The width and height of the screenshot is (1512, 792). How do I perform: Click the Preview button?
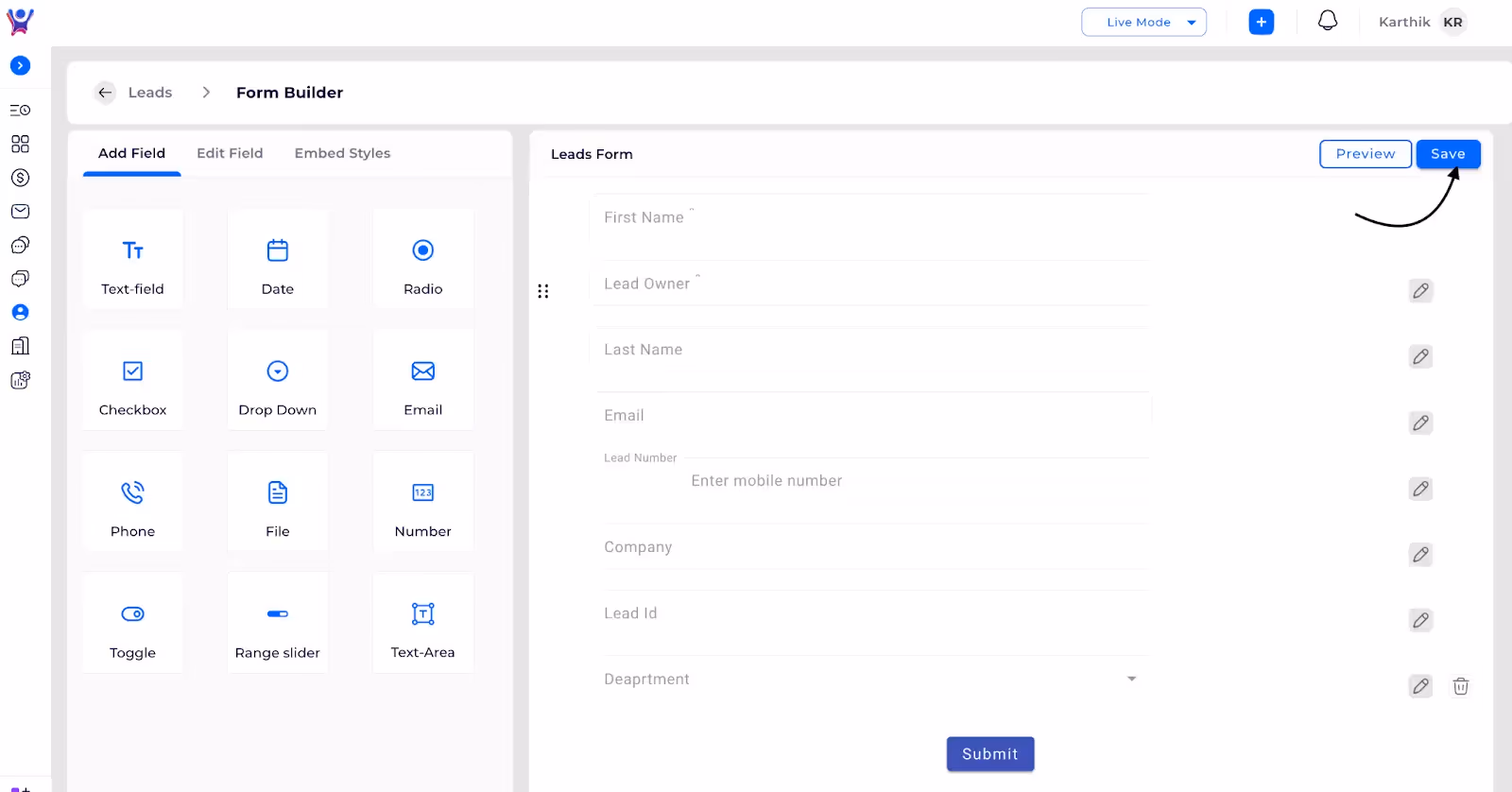(x=1366, y=154)
